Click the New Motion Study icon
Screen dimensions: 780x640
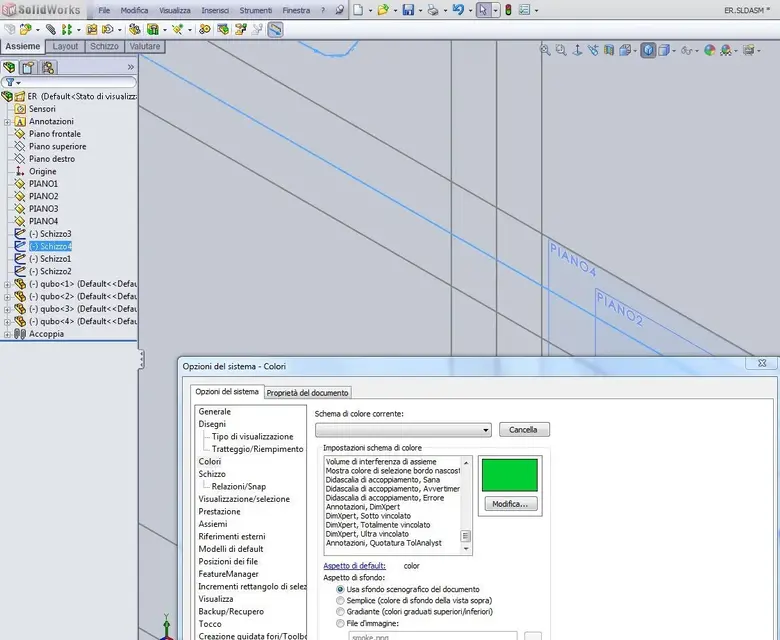(x=204, y=30)
